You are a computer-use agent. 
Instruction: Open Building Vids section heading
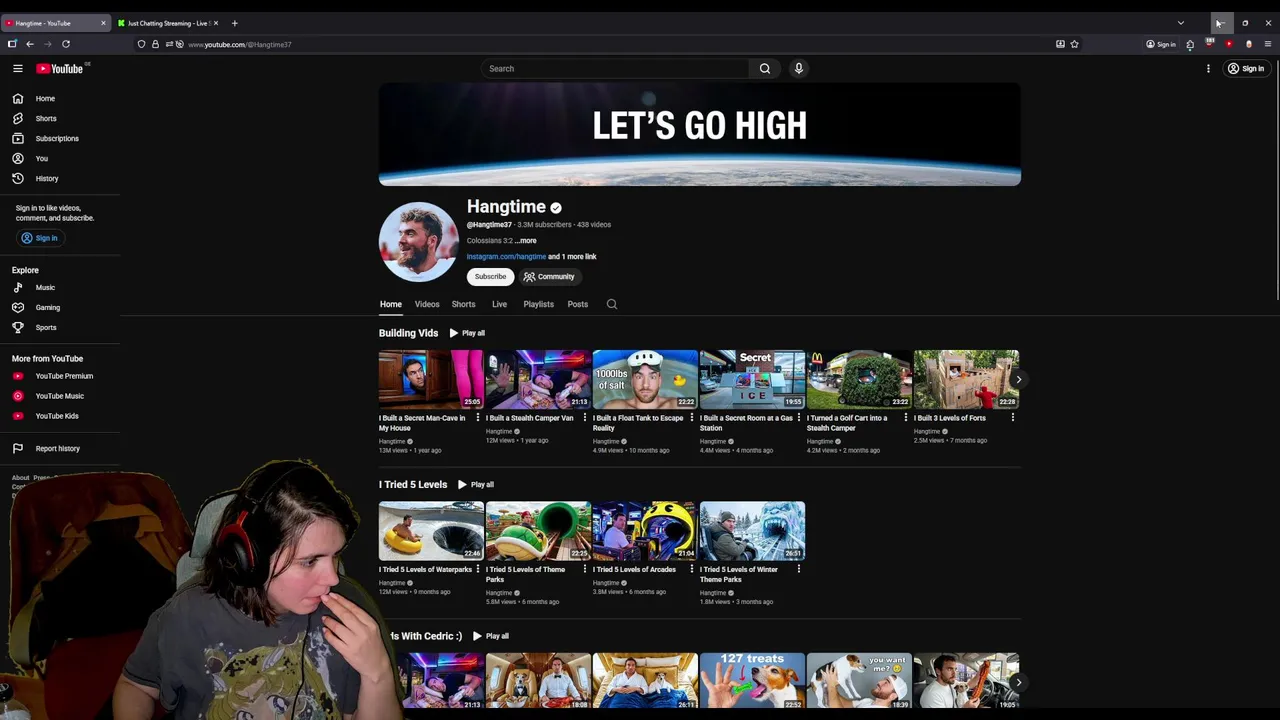pyautogui.click(x=408, y=333)
